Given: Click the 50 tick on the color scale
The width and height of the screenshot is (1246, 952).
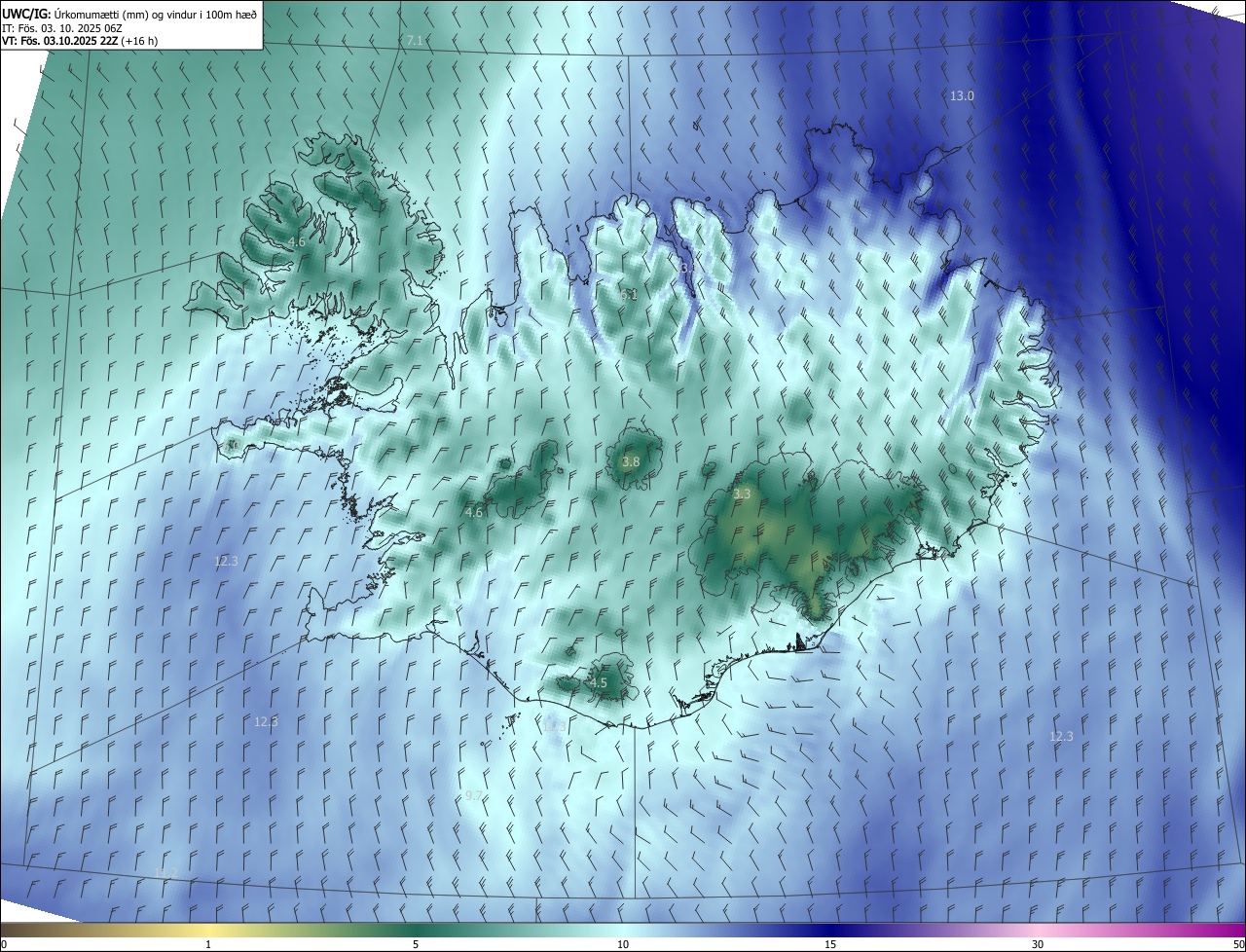Looking at the screenshot, I should pyautogui.click(x=1237, y=944).
